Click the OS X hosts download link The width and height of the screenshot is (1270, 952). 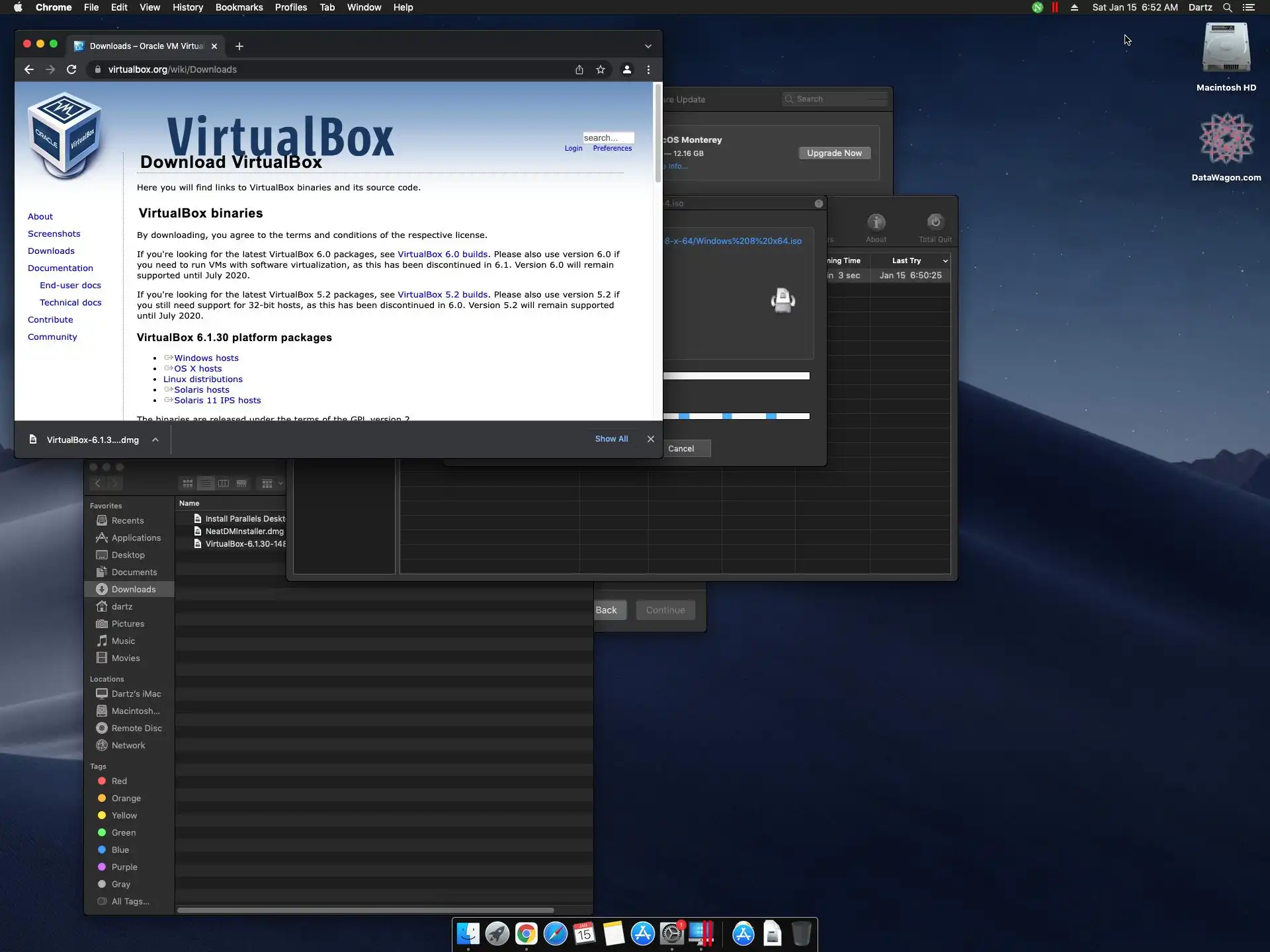[x=198, y=369]
